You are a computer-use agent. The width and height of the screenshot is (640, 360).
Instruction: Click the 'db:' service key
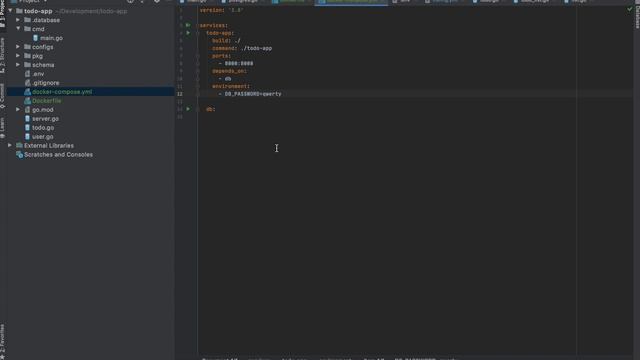click(x=210, y=109)
